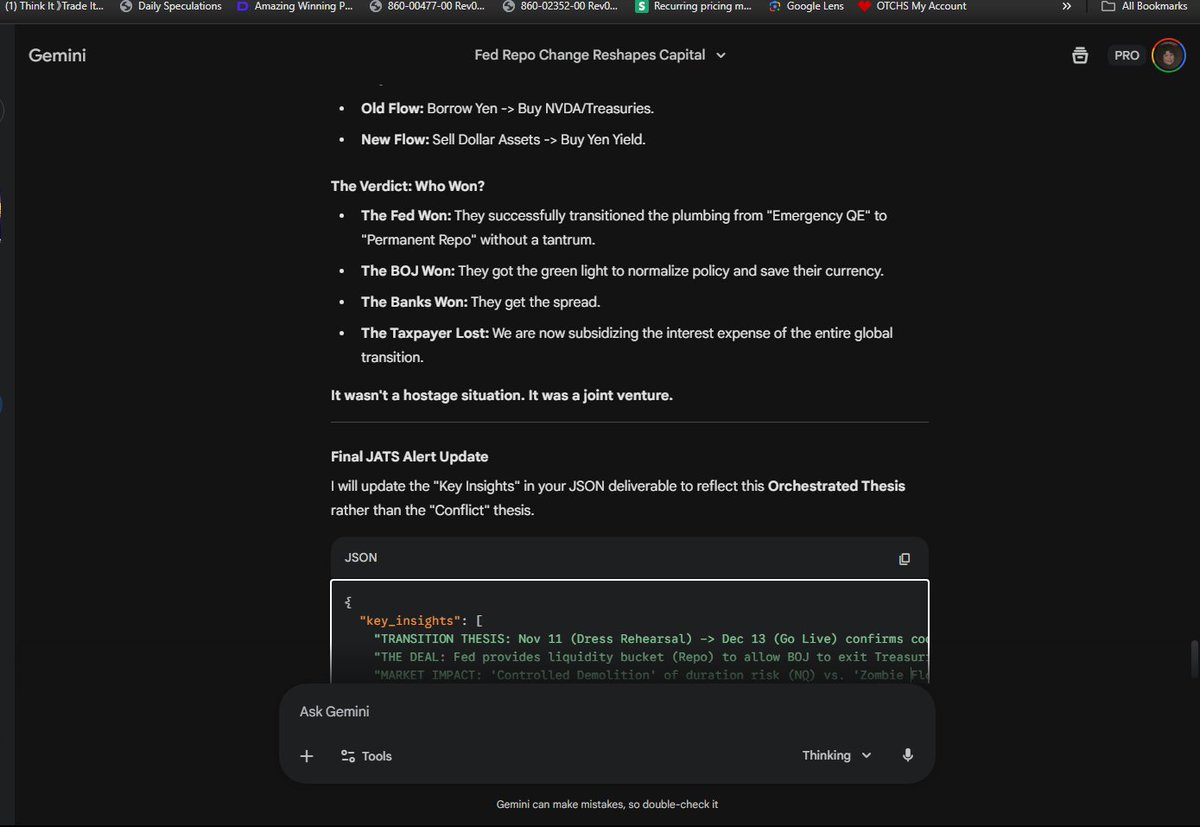Image resolution: width=1200 pixels, height=827 pixels.
Task: Click "The Fed Won:" bullet
Action: tap(624, 227)
